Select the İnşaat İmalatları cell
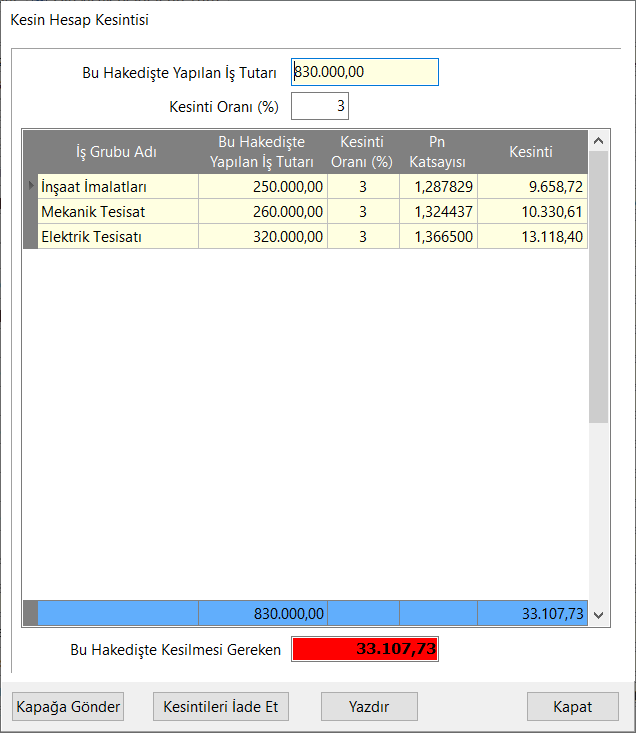 click(x=118, y=187)
